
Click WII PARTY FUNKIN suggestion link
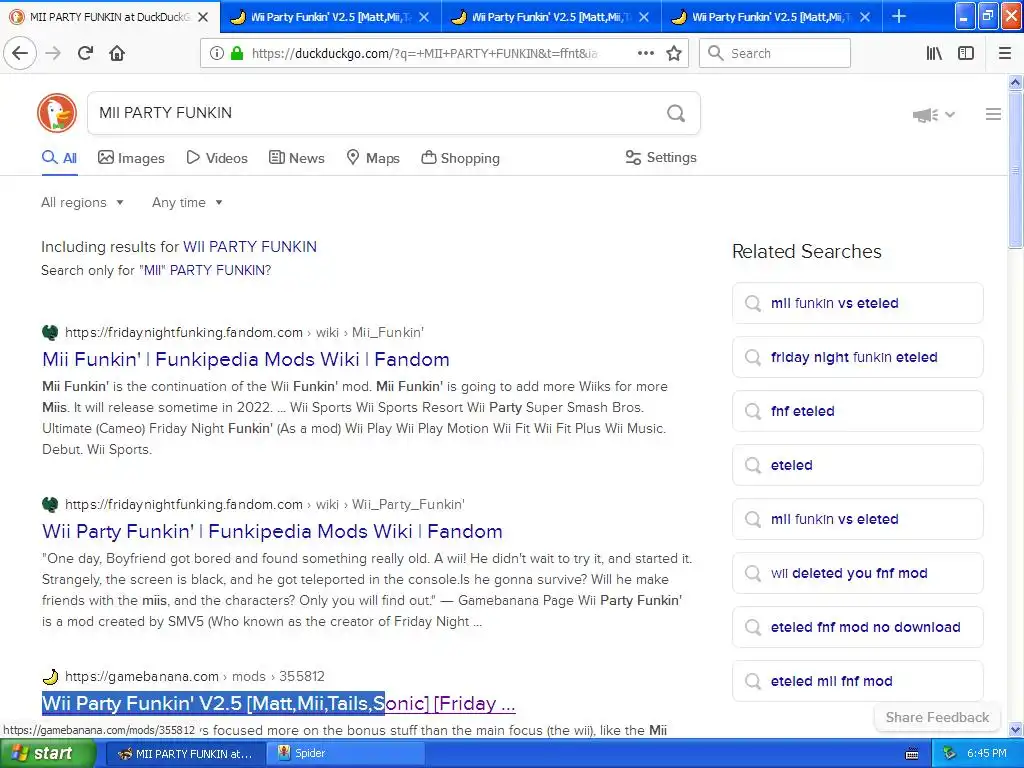[x=249, y=247]
